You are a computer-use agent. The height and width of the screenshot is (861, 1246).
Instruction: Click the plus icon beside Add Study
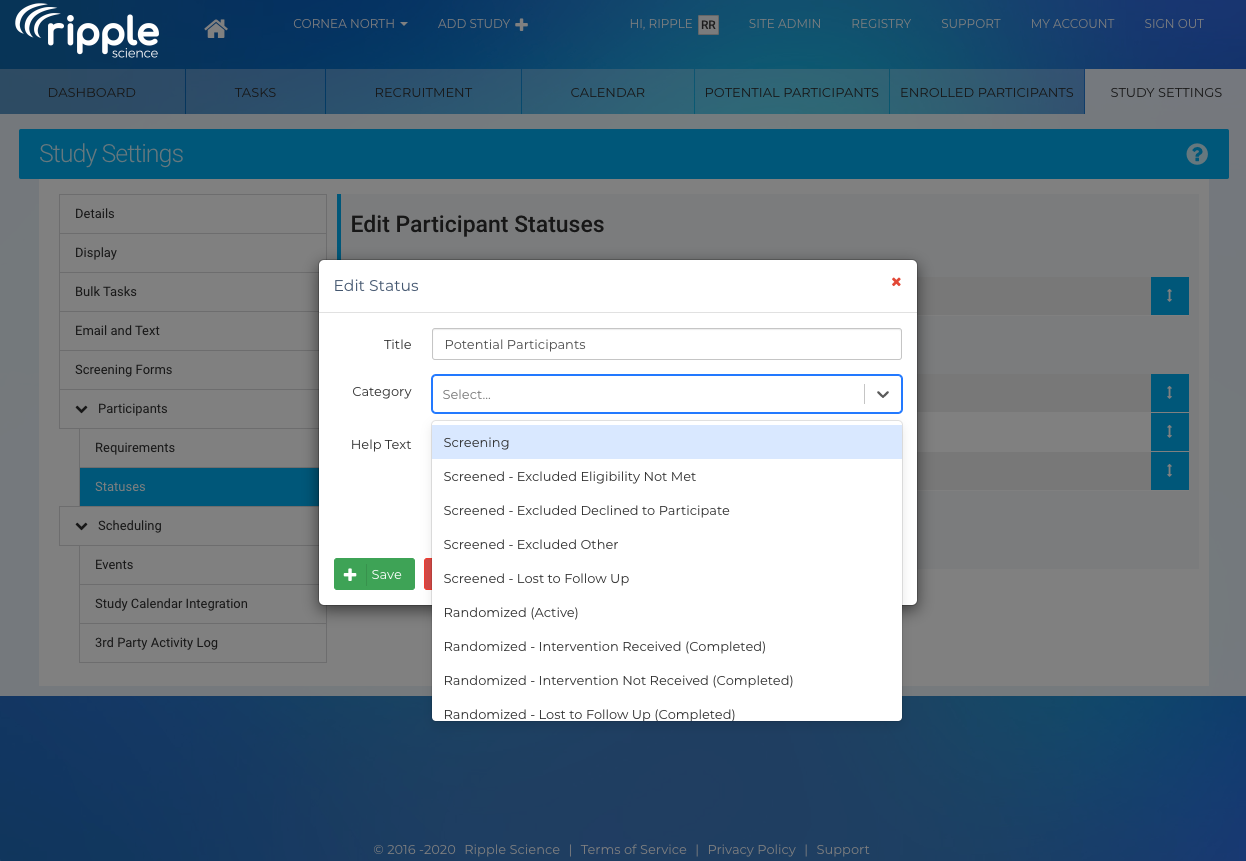(521, 25)
